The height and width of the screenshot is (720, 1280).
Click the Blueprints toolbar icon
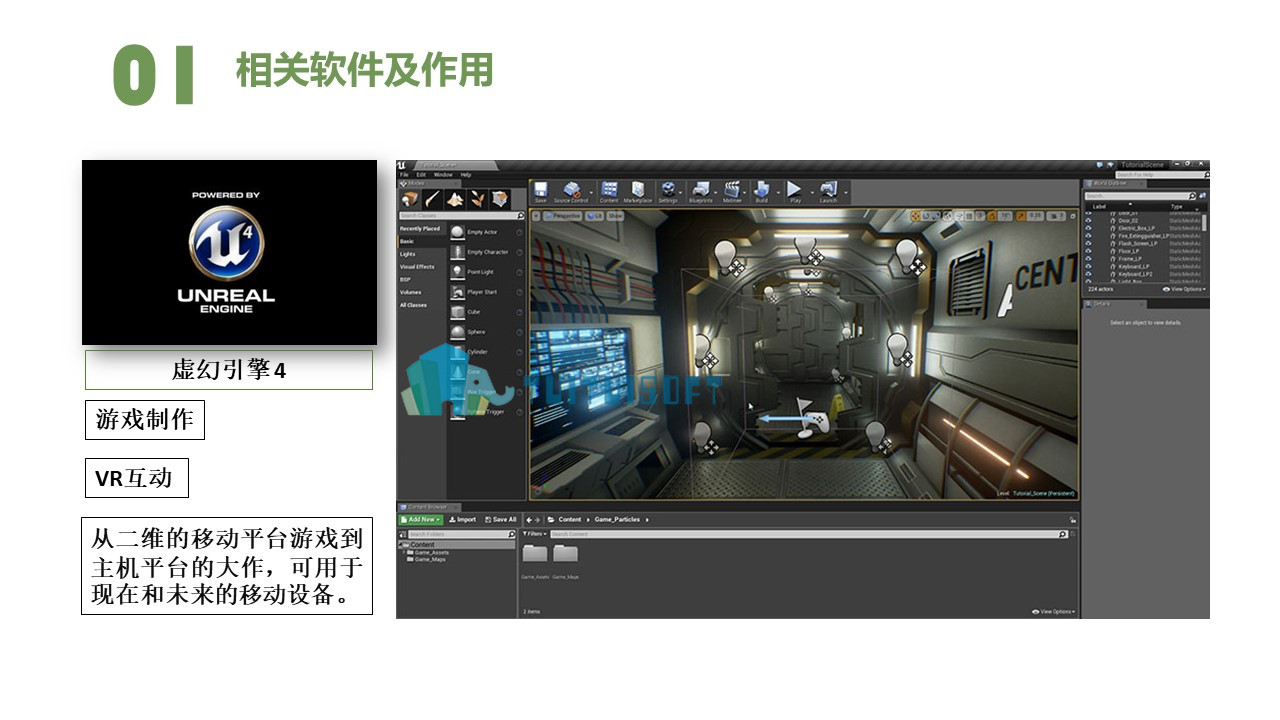click(701, 190)
